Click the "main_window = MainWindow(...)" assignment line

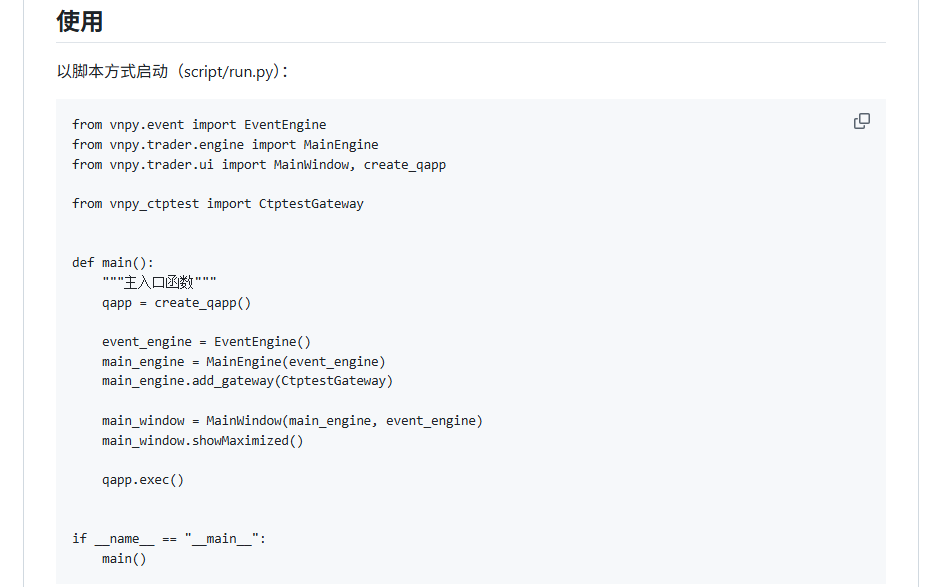(292, 421)
